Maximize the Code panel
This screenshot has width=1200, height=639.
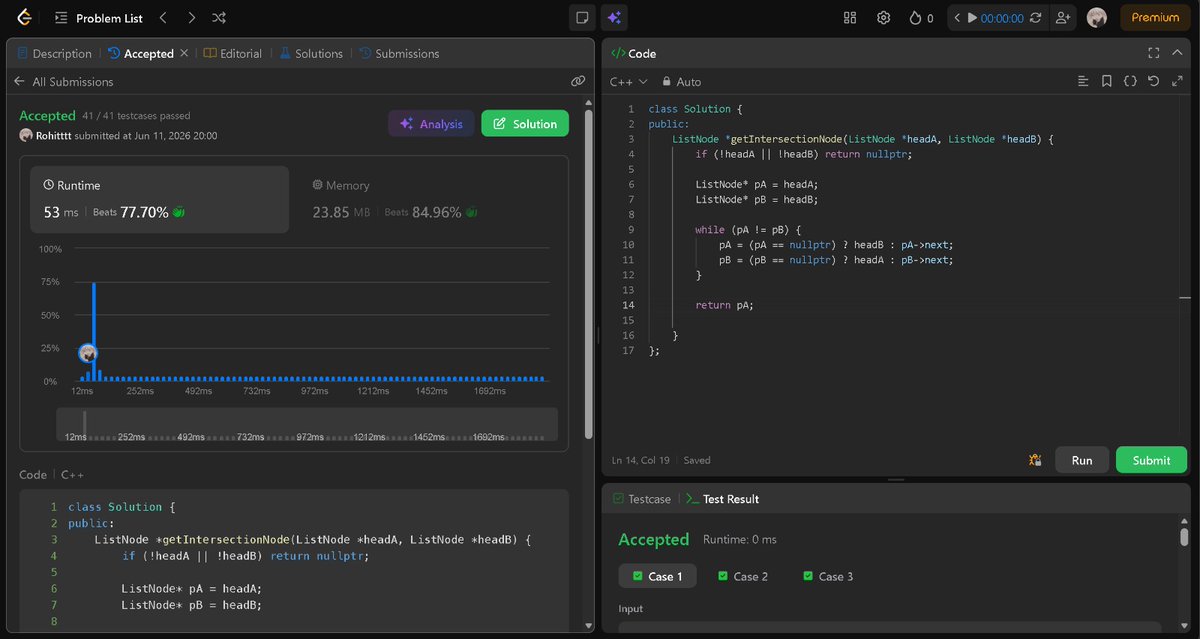[1153, 54]
